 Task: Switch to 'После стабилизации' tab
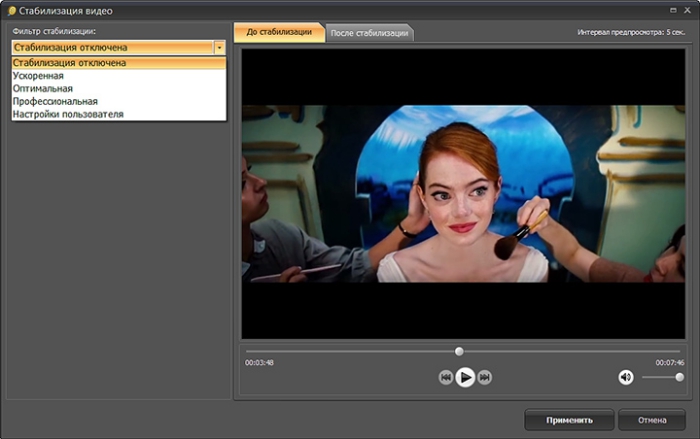[x=370, y=33]
